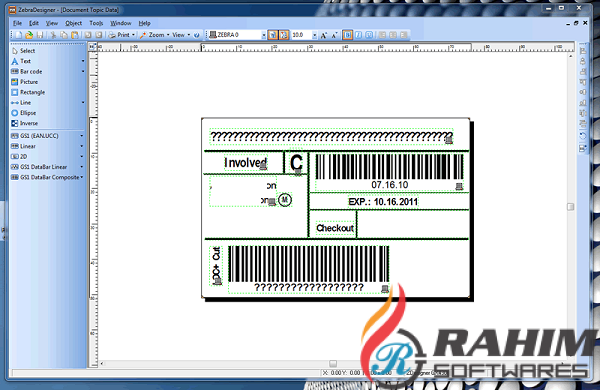The image size is (600, 390).
Task: Click the vertical scrollbar up arrow
Action: (x=571, y=56)
